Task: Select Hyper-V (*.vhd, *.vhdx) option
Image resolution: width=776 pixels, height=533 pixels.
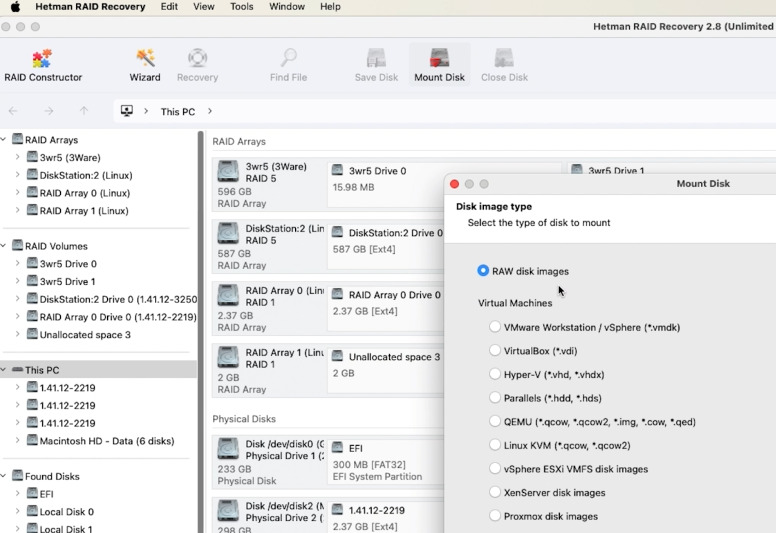Action: point(494,374)
